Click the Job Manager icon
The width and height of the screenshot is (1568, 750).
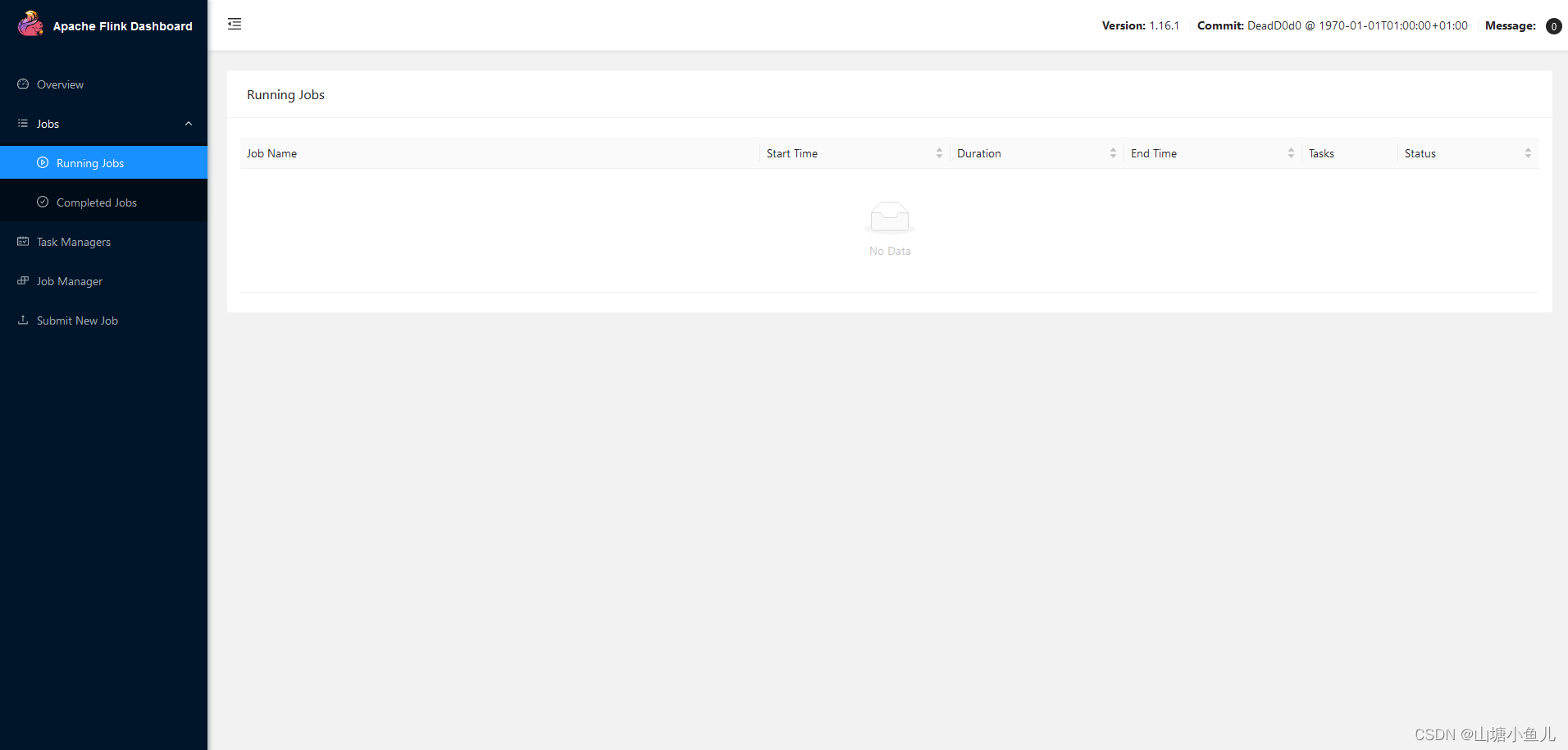tap(21, 280)
